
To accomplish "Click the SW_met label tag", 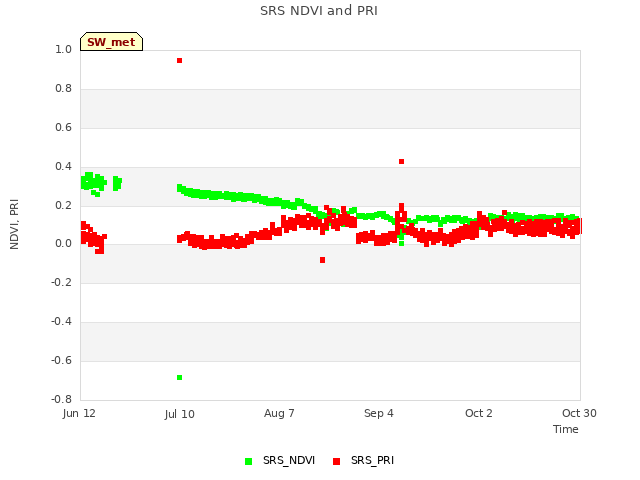I will [x=111, y=42].
